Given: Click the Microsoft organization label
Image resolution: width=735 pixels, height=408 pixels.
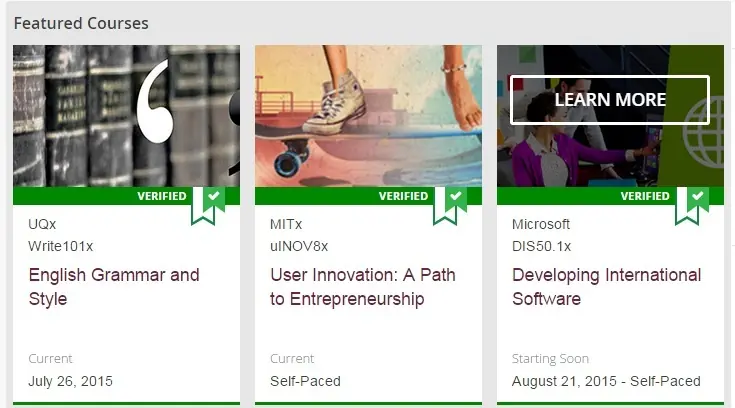Looking at the screenshot, I should [541, 224].
